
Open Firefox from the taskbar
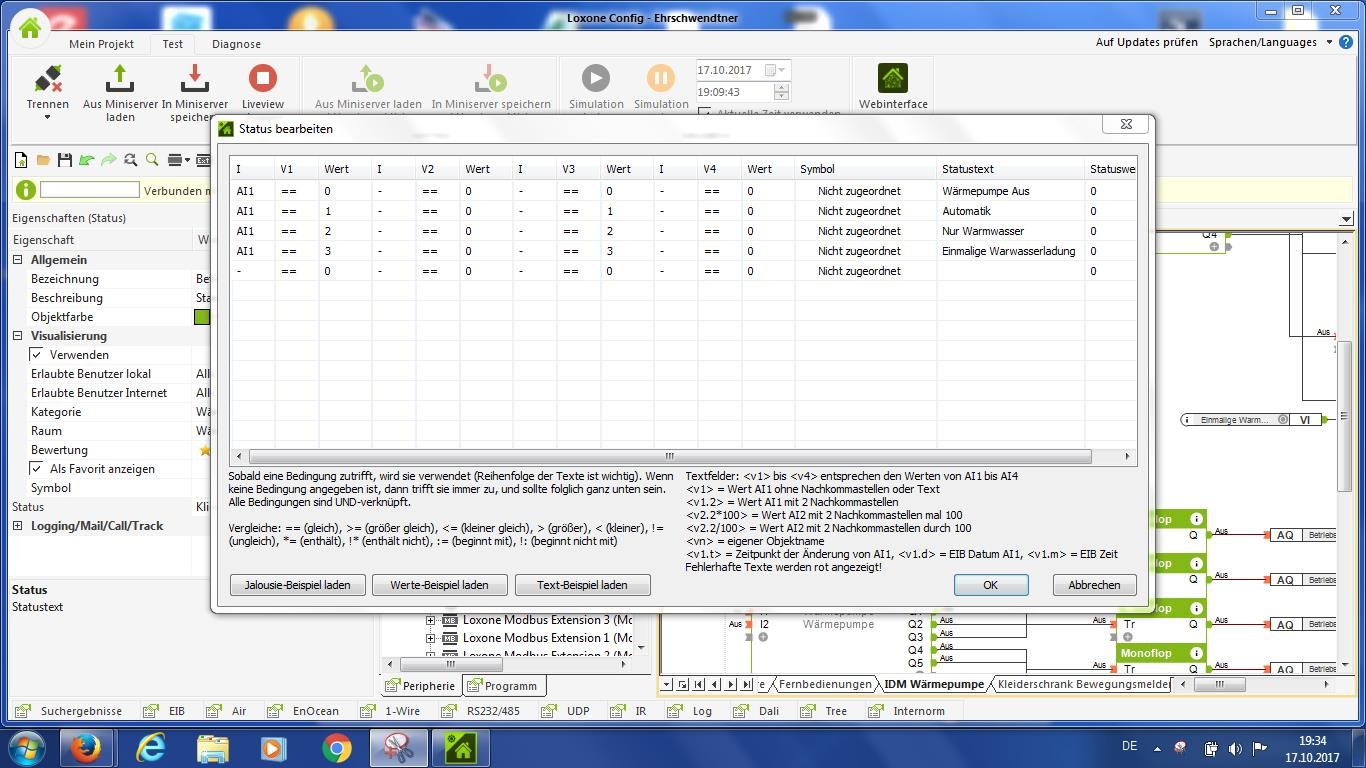point(85,747)
